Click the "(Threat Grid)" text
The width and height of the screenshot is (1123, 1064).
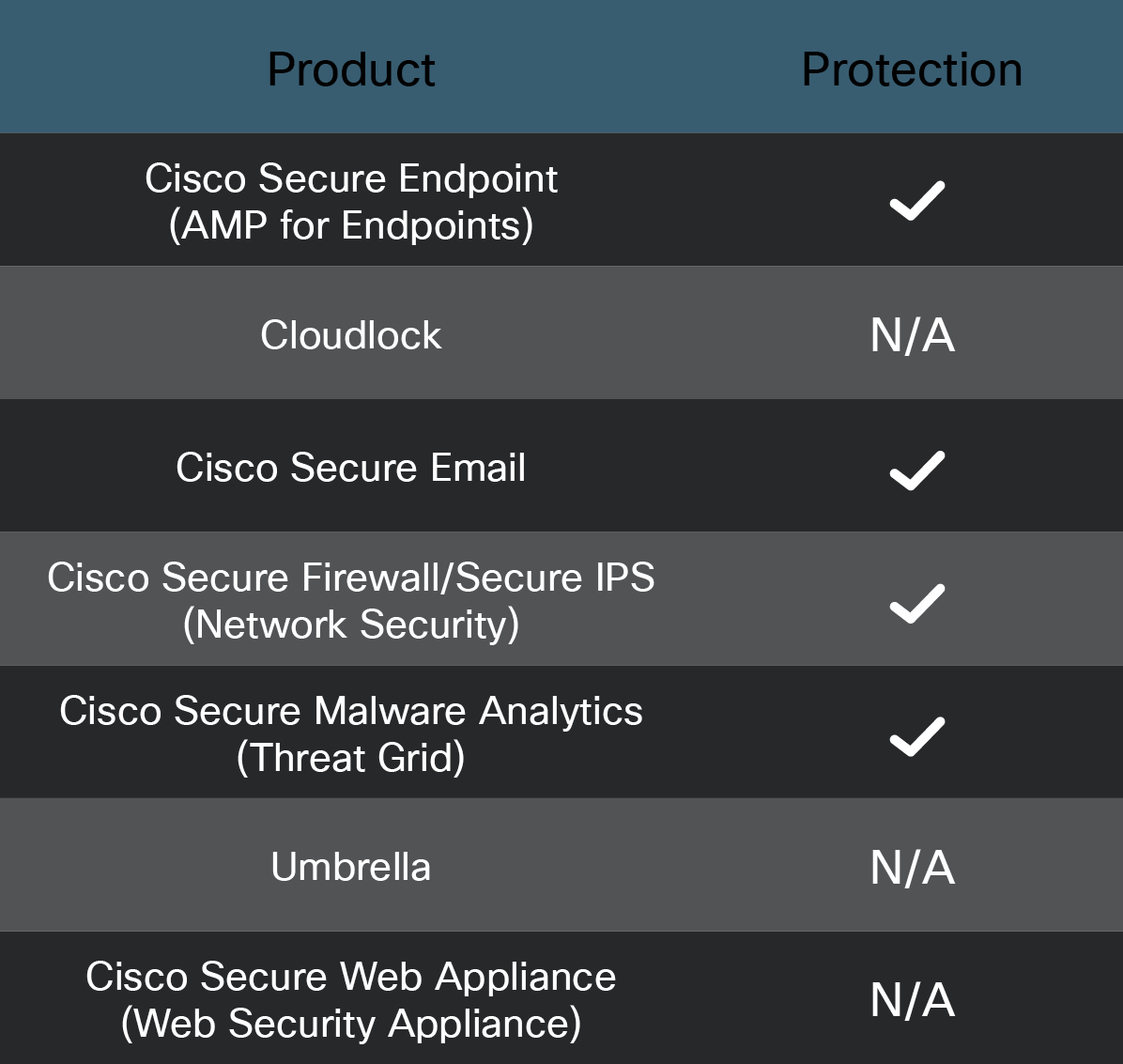pos(351,758)
